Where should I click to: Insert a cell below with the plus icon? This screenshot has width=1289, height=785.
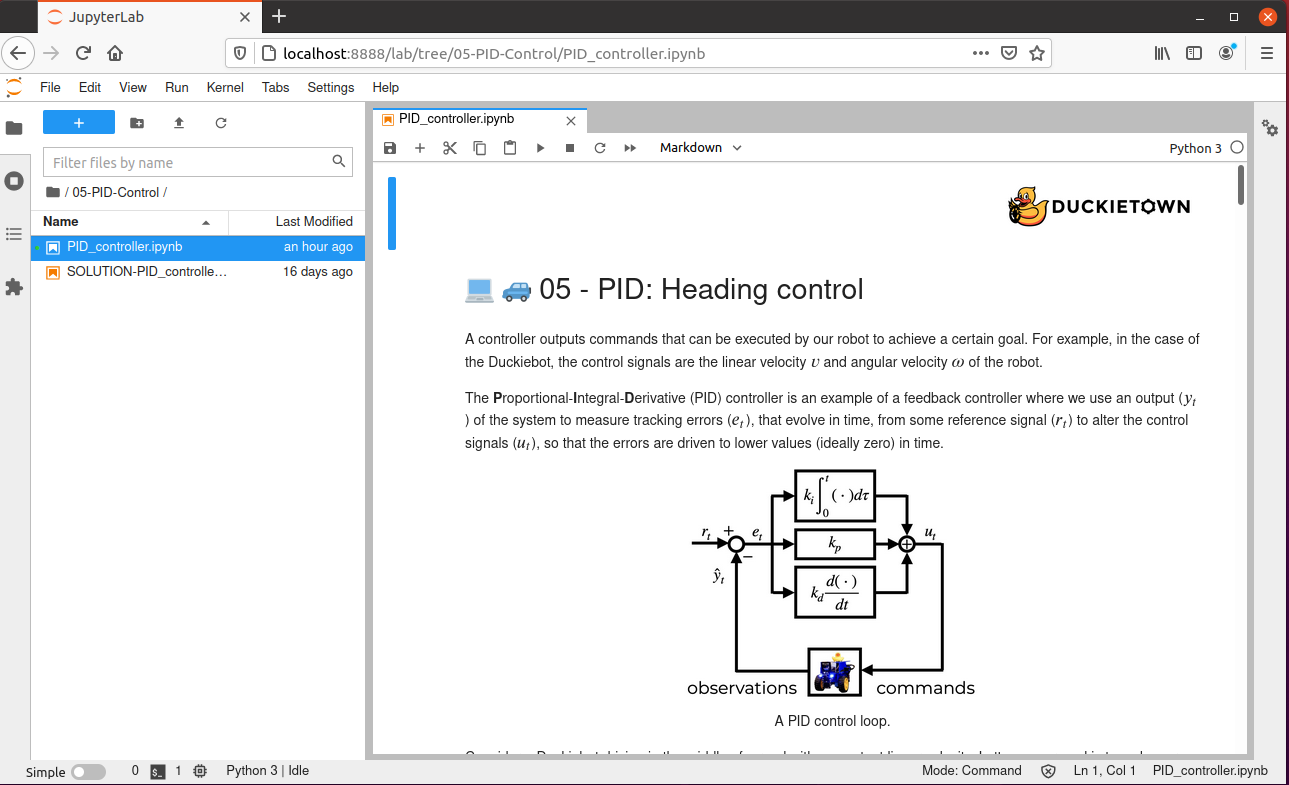[420, 148]
